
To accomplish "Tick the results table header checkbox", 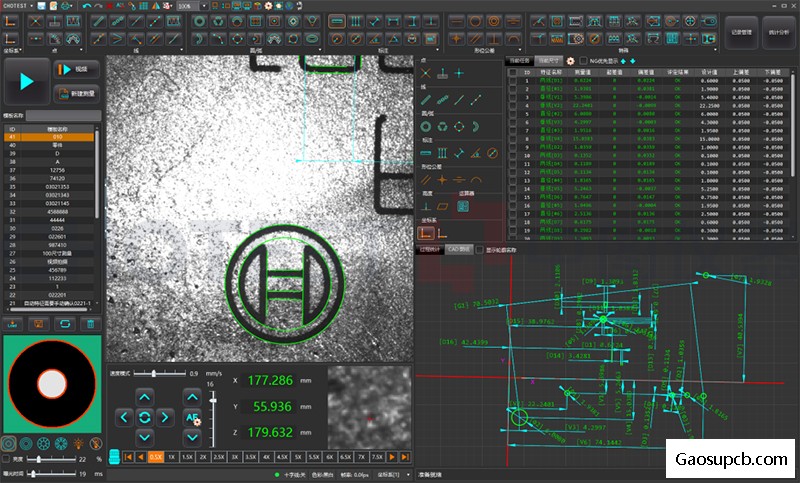I will click(x=513, y=72).
